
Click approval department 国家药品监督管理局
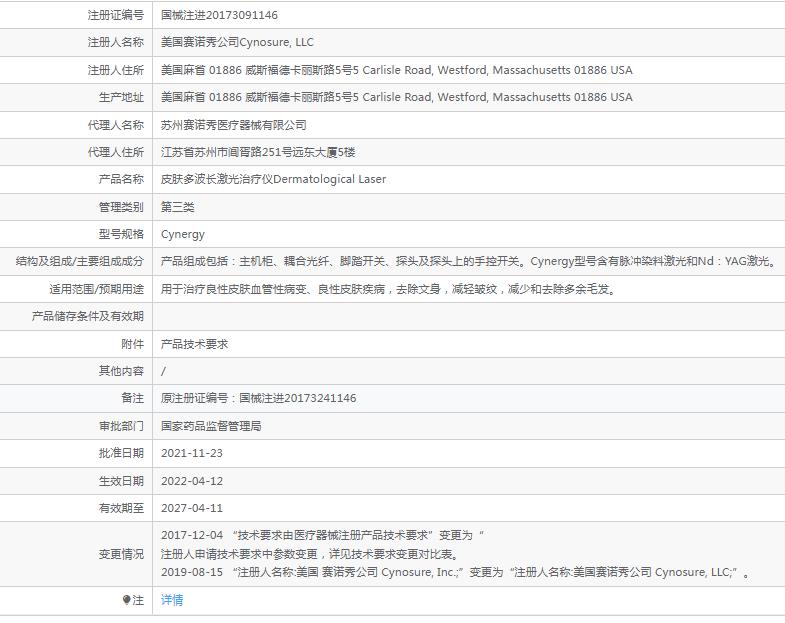[x=211, y=426]
